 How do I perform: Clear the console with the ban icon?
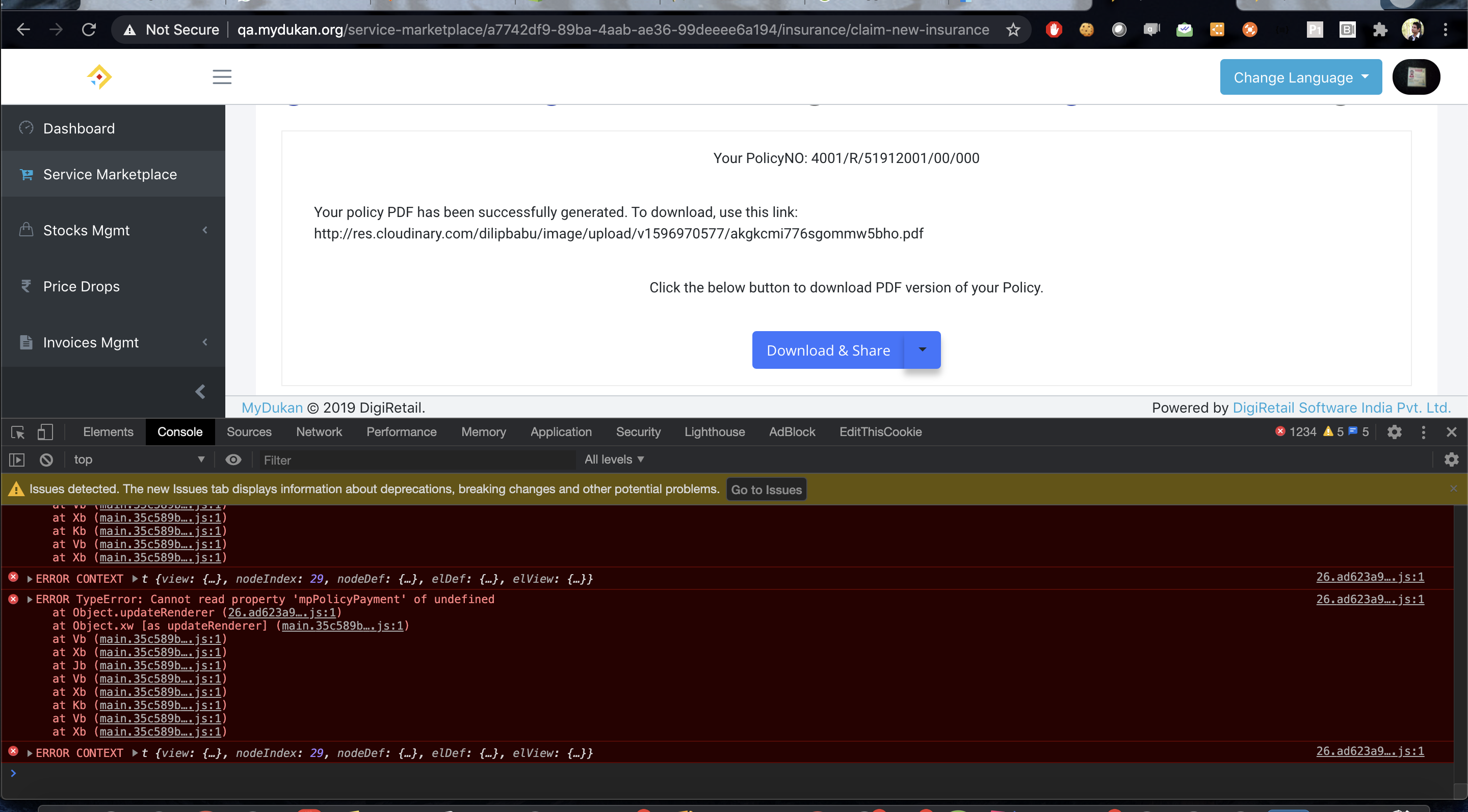tap(46, 459)
